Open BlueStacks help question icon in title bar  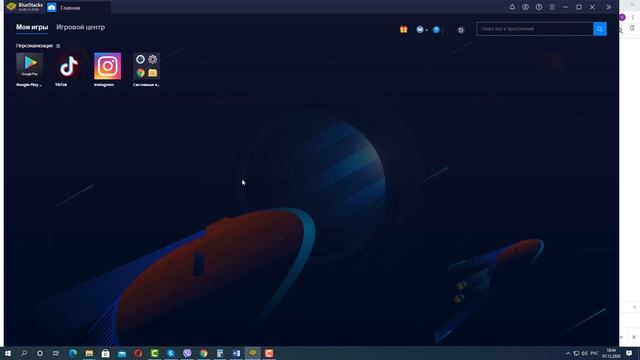[539, 7]
